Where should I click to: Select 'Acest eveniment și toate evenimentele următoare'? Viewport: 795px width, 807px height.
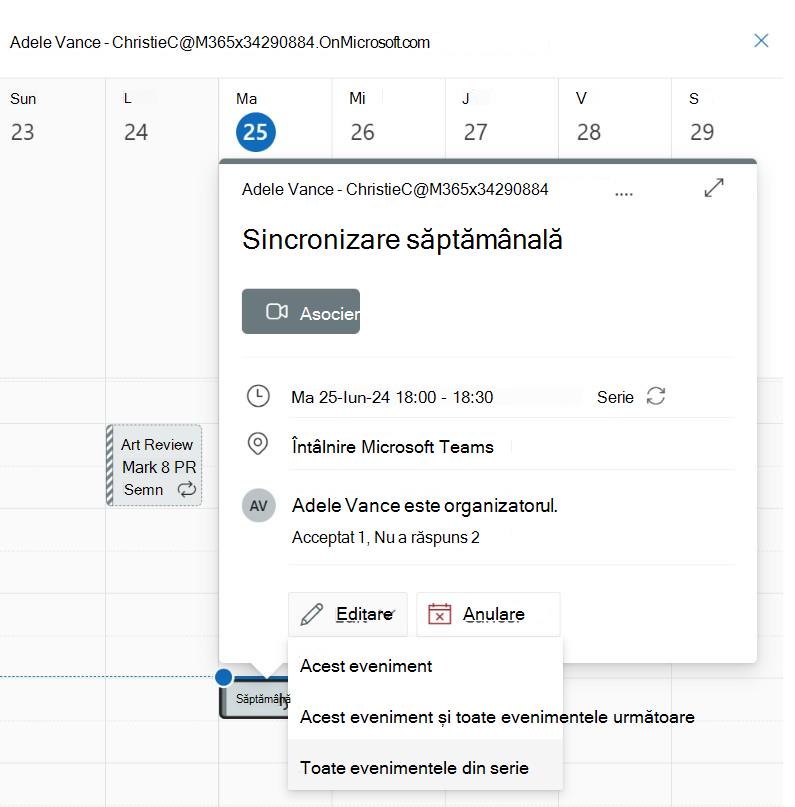(x=425, y=717)
